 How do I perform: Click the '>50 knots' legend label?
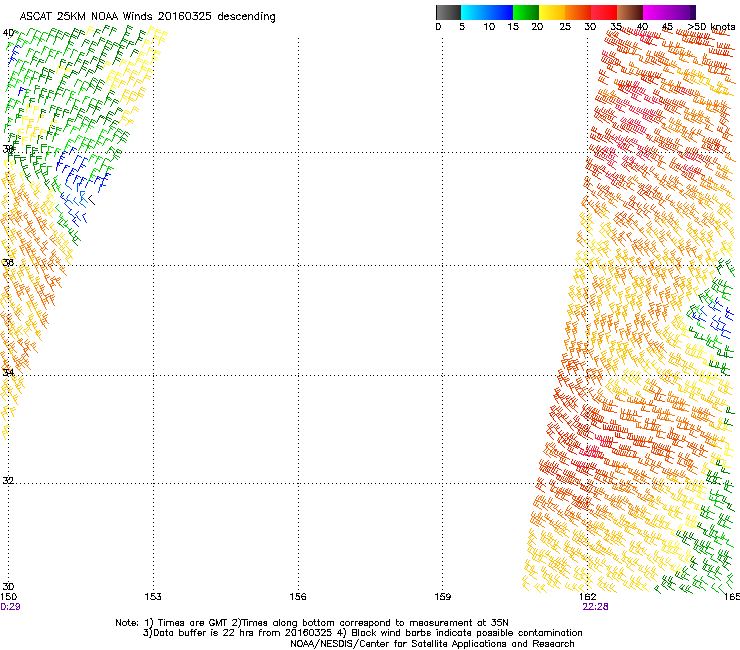[711, 27]
